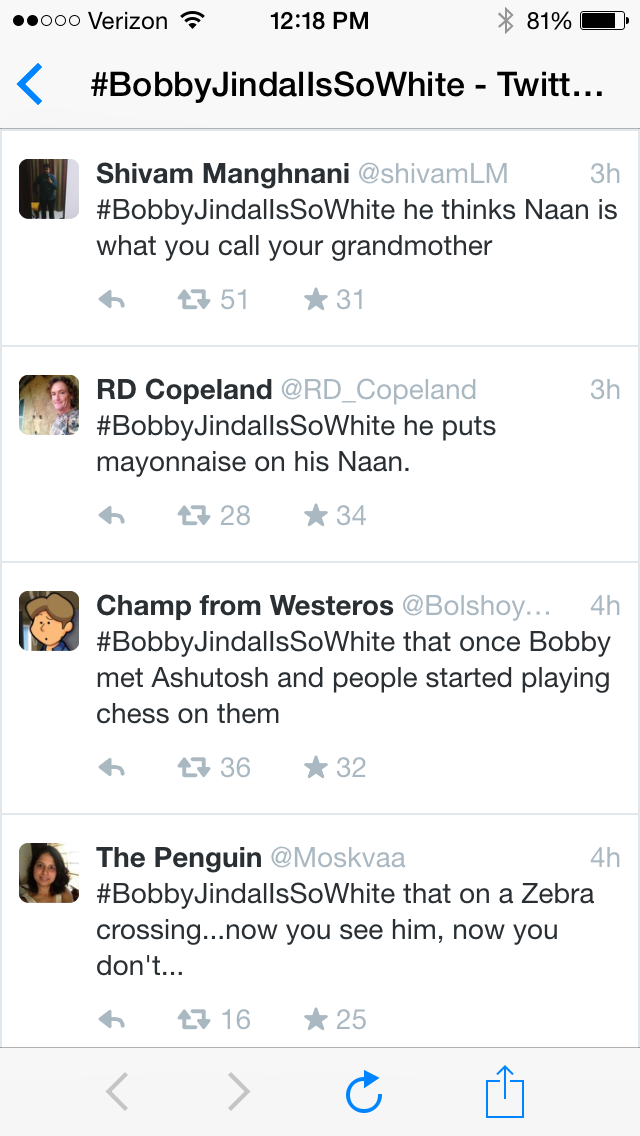
Task: Reload the page with the refresh icon
Action: pyautogui.click(x=364, y=1092)
